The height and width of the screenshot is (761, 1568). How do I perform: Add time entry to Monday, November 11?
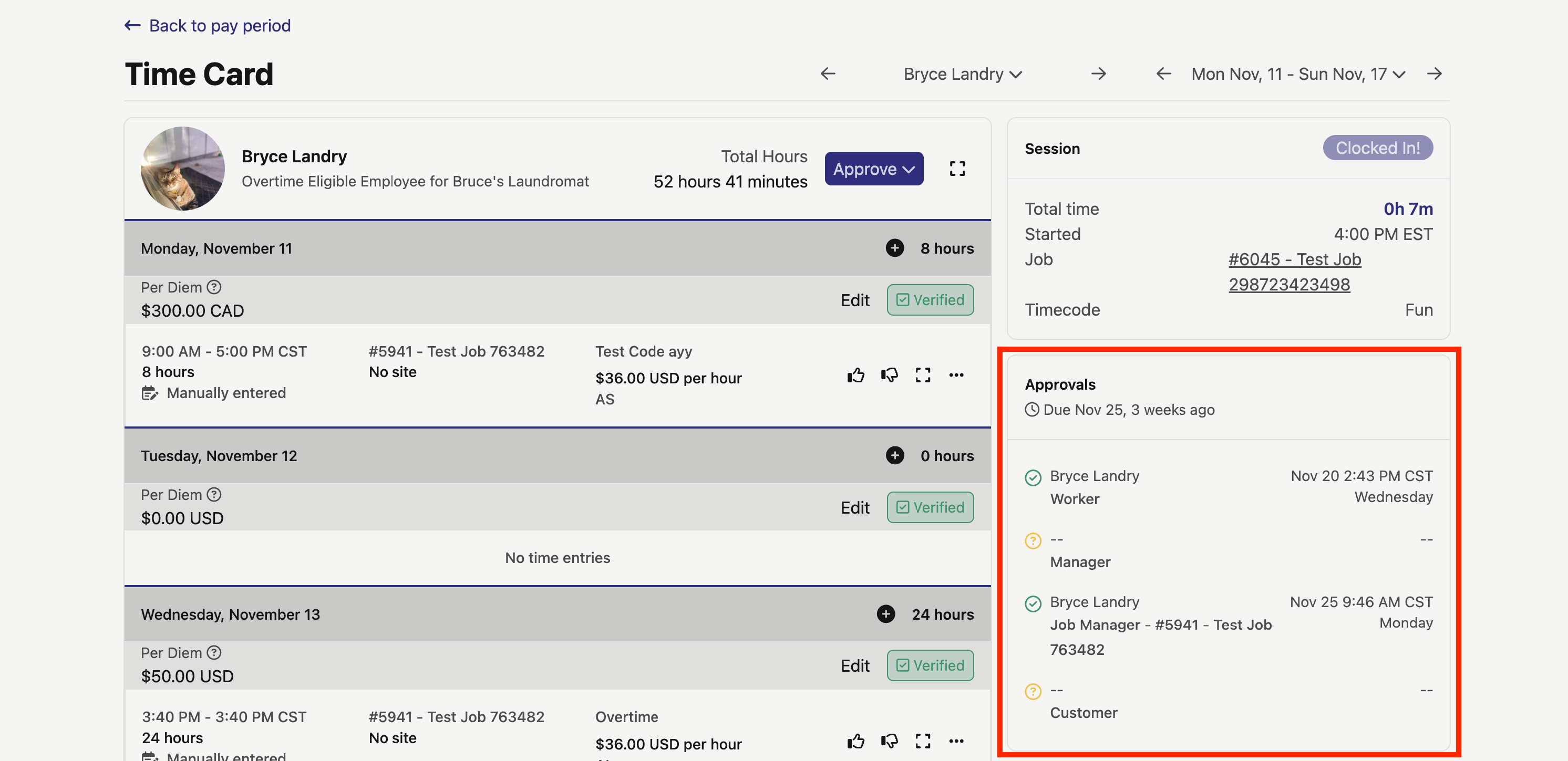point(894,248)
